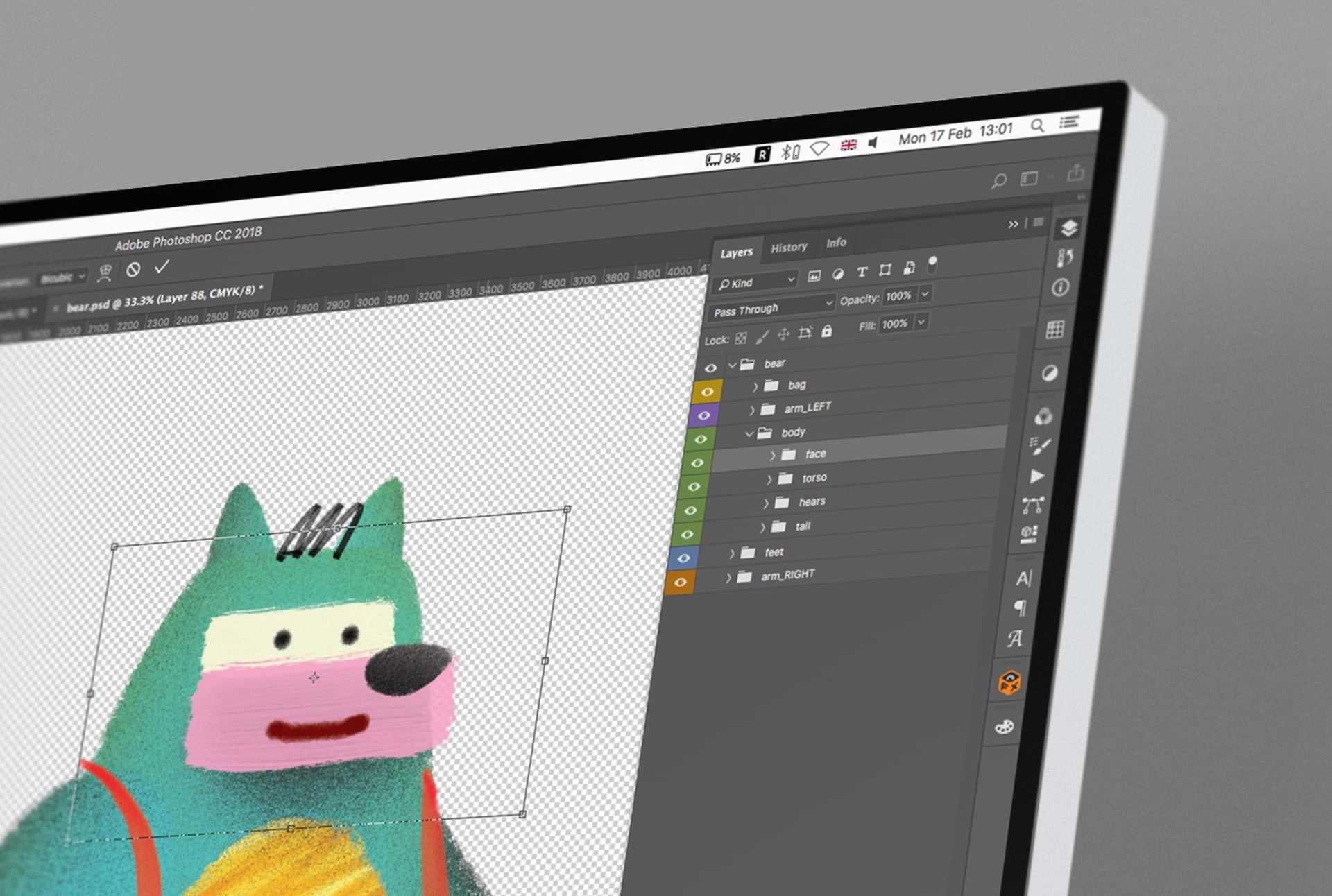
Task: Toggle visibility of arm_RIGHT group
Action: (x=680, y=583)
